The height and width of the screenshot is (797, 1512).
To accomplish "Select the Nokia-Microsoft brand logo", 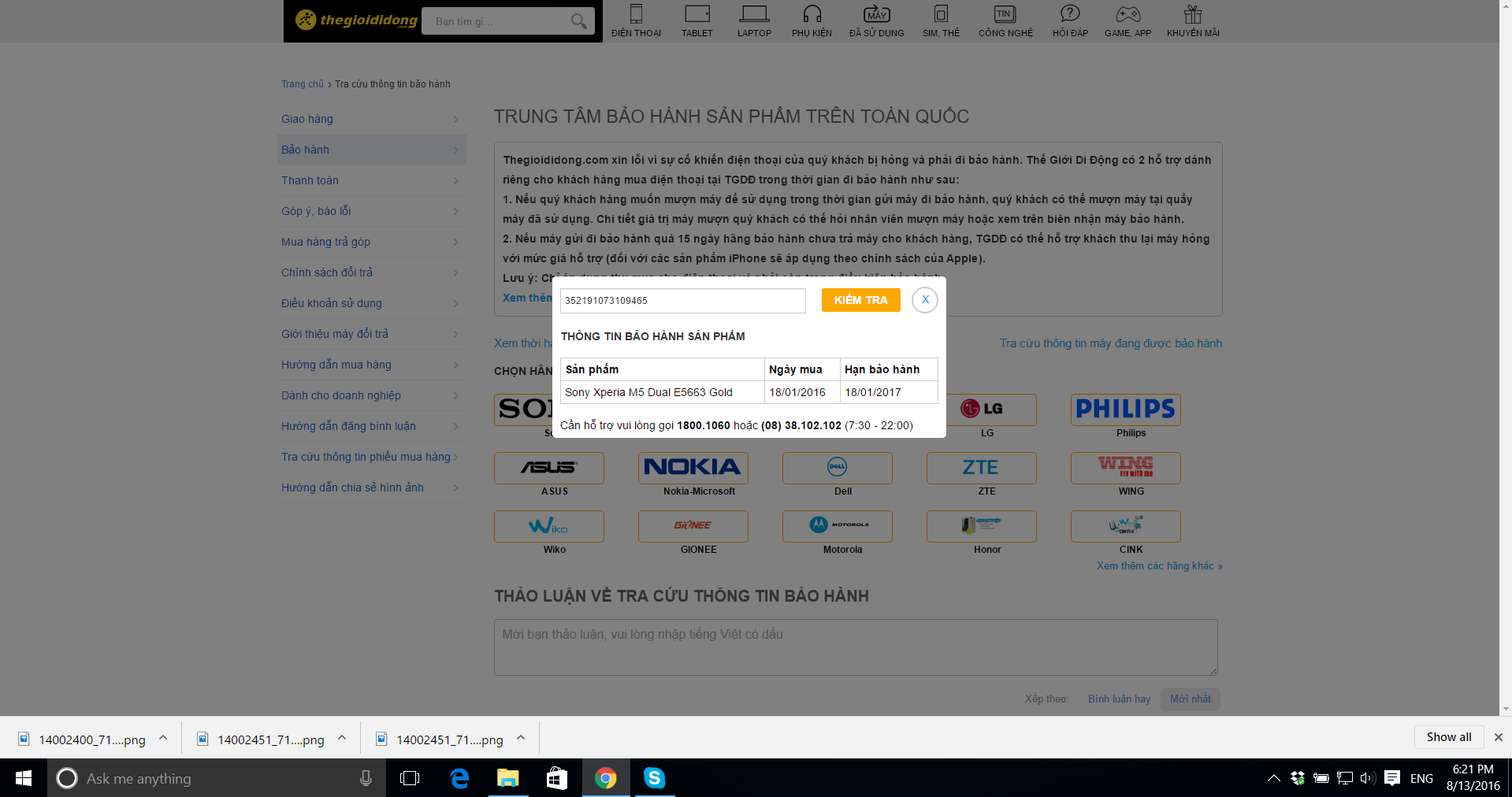I will click(693, 468).
